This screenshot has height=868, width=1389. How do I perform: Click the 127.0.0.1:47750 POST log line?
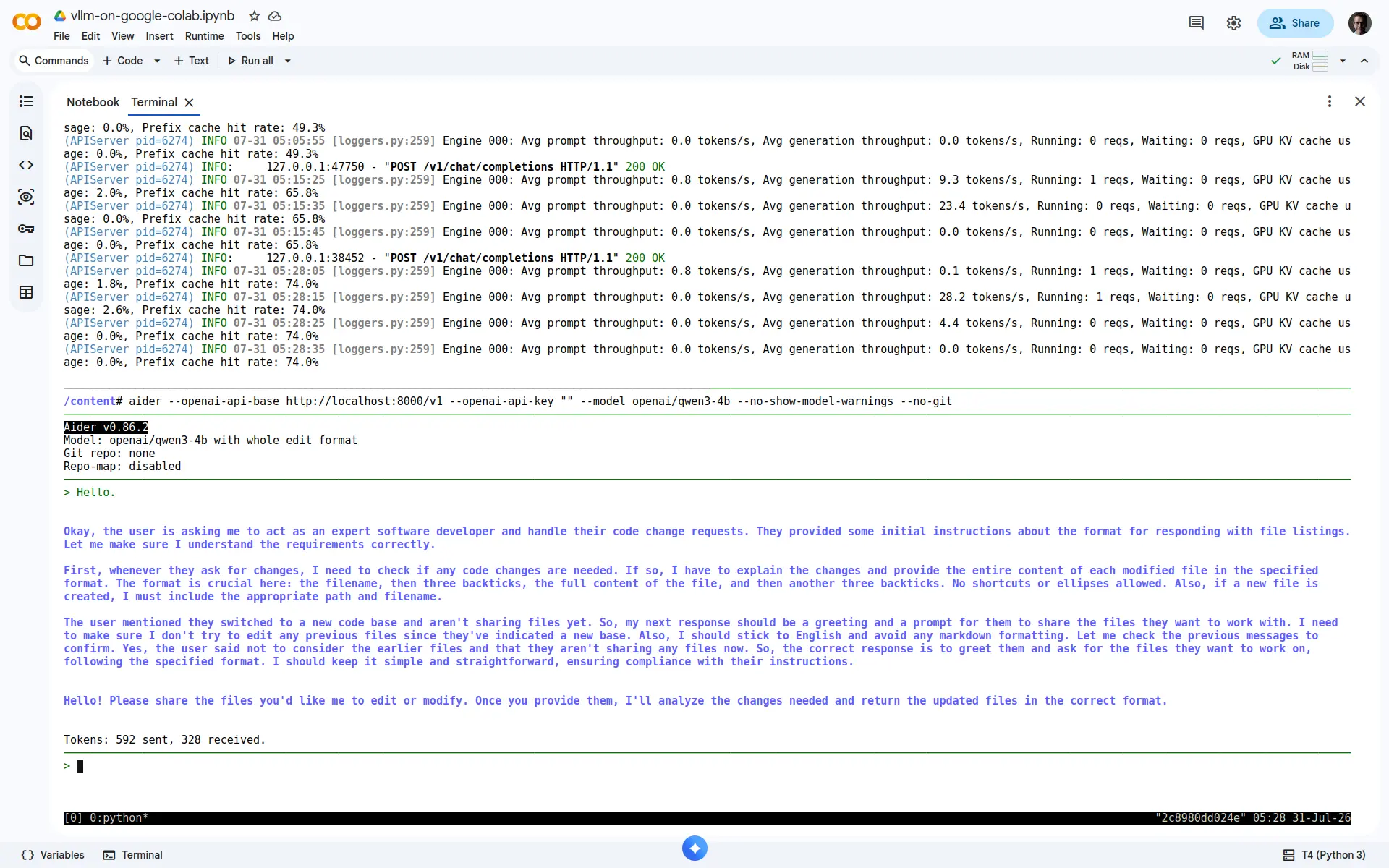click(364, 167)
